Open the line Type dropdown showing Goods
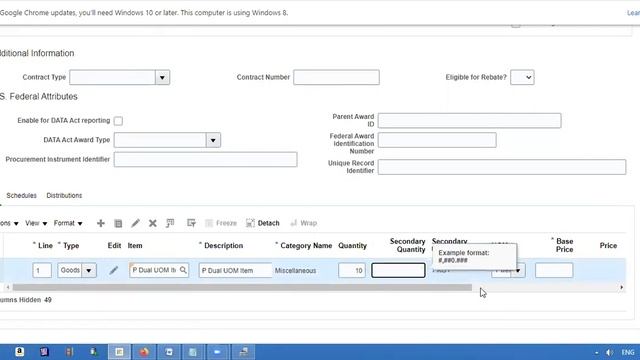 89,270
